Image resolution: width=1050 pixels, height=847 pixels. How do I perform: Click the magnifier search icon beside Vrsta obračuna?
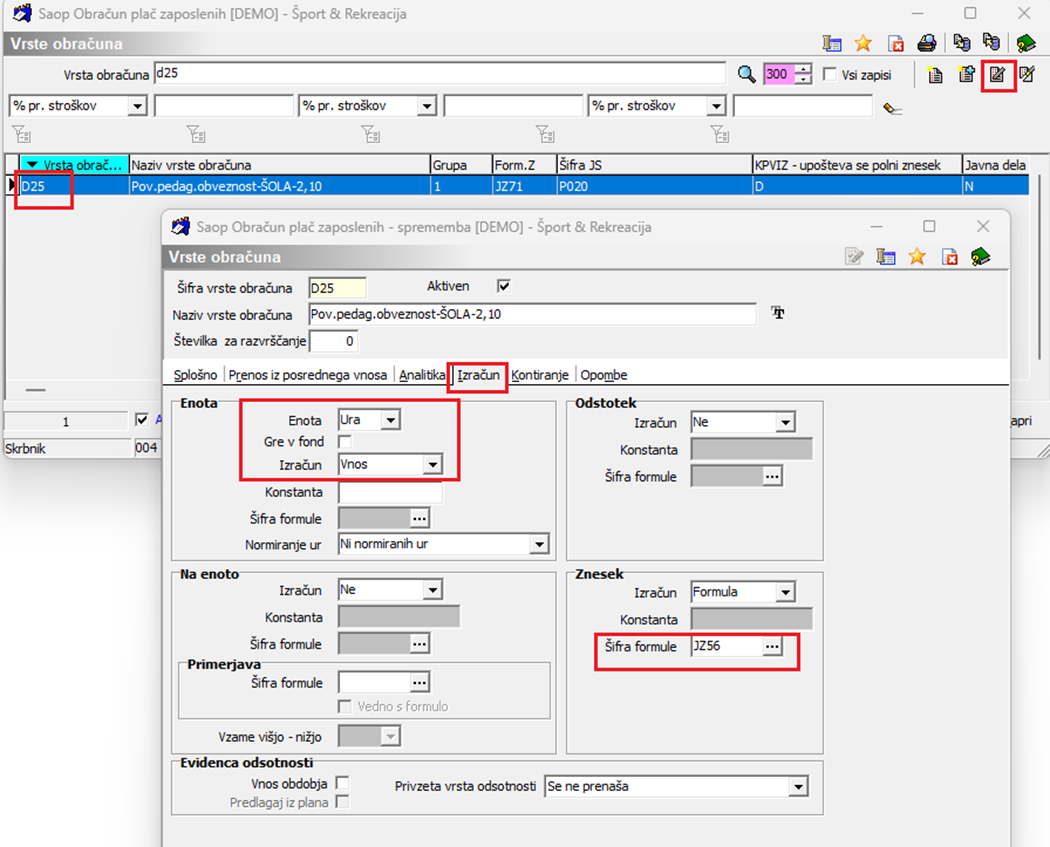tap(746, 75)
